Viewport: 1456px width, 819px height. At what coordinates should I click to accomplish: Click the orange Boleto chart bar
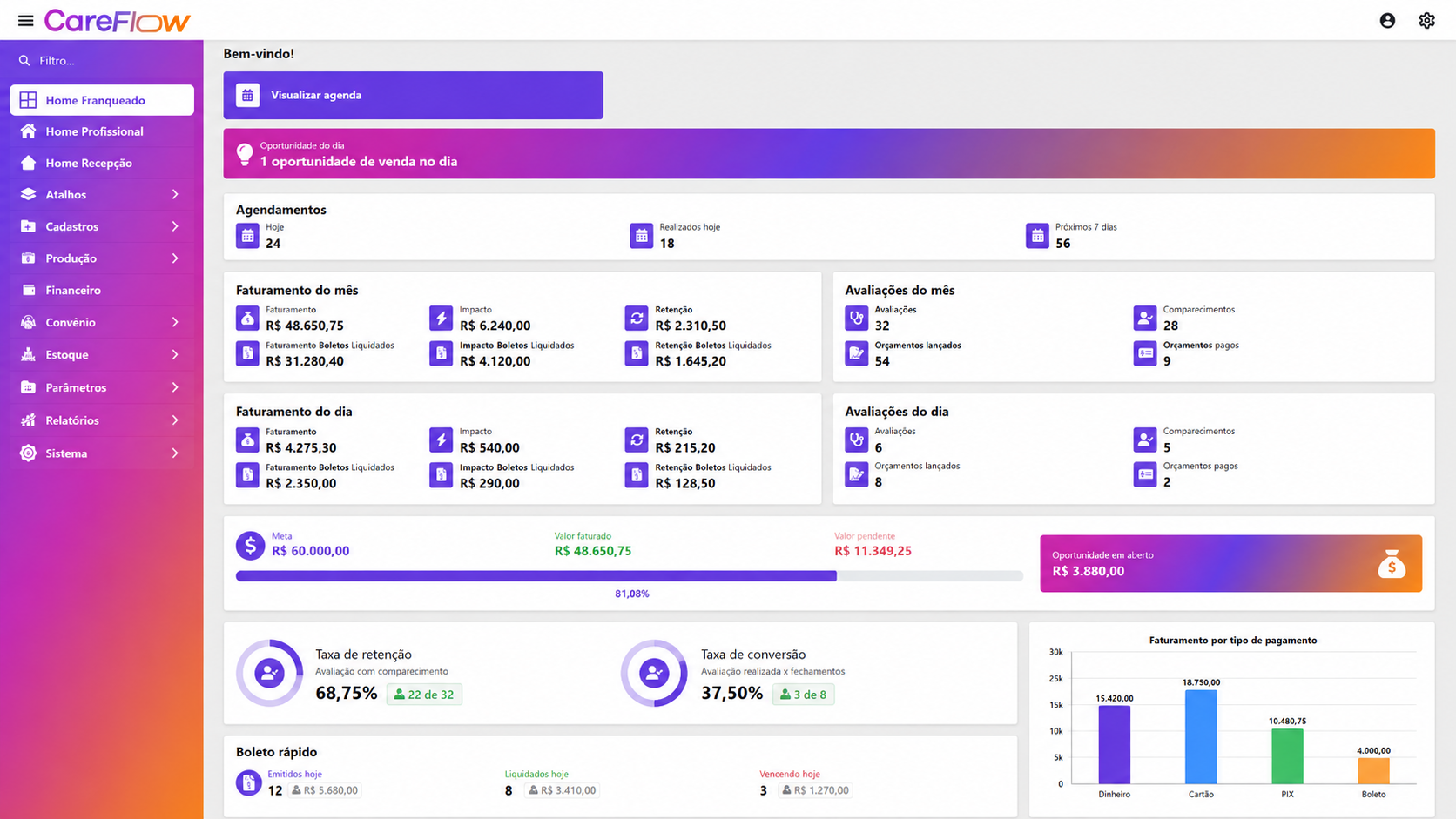(x=1374, y=771)
